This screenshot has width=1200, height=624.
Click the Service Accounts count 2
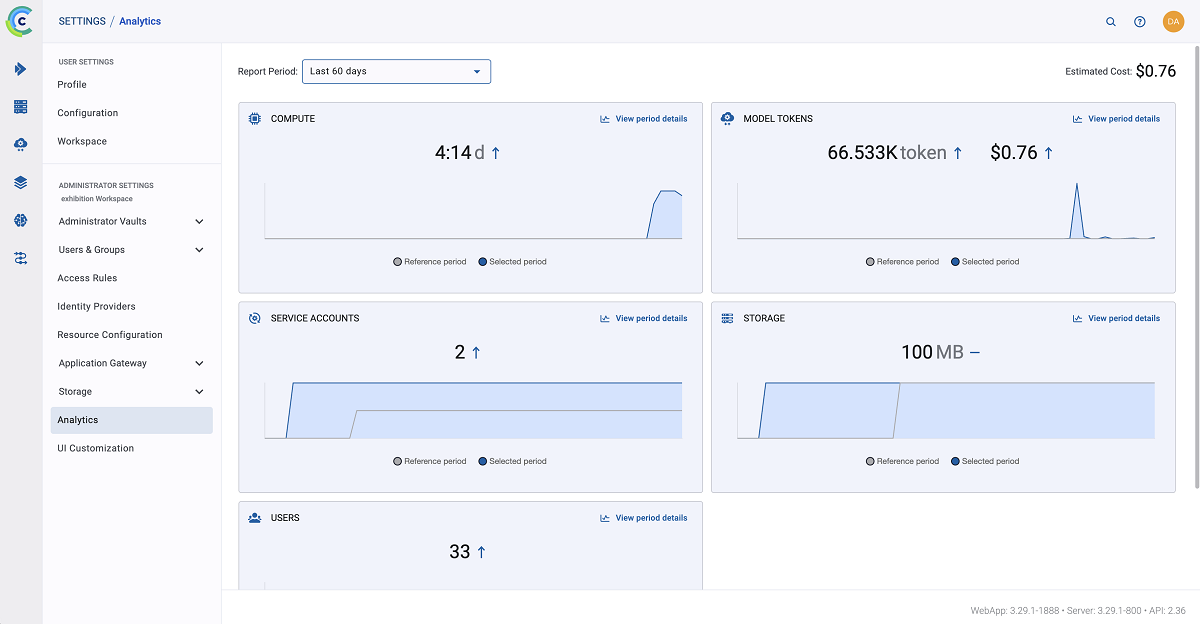tap(460, 352)
